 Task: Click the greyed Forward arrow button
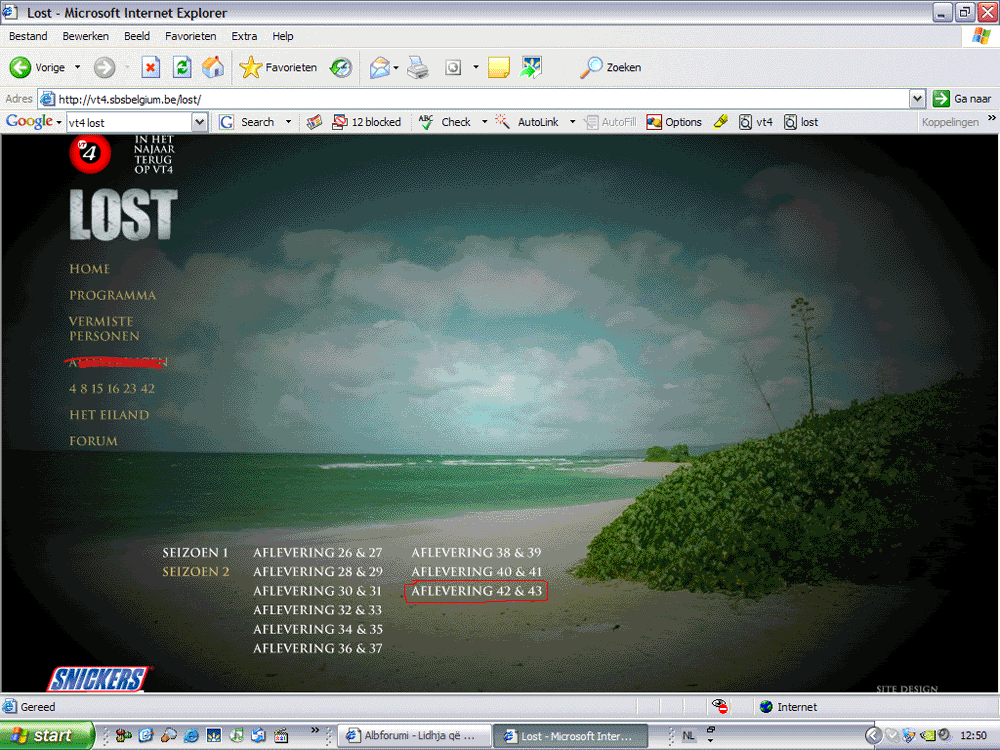coord(105,67)
